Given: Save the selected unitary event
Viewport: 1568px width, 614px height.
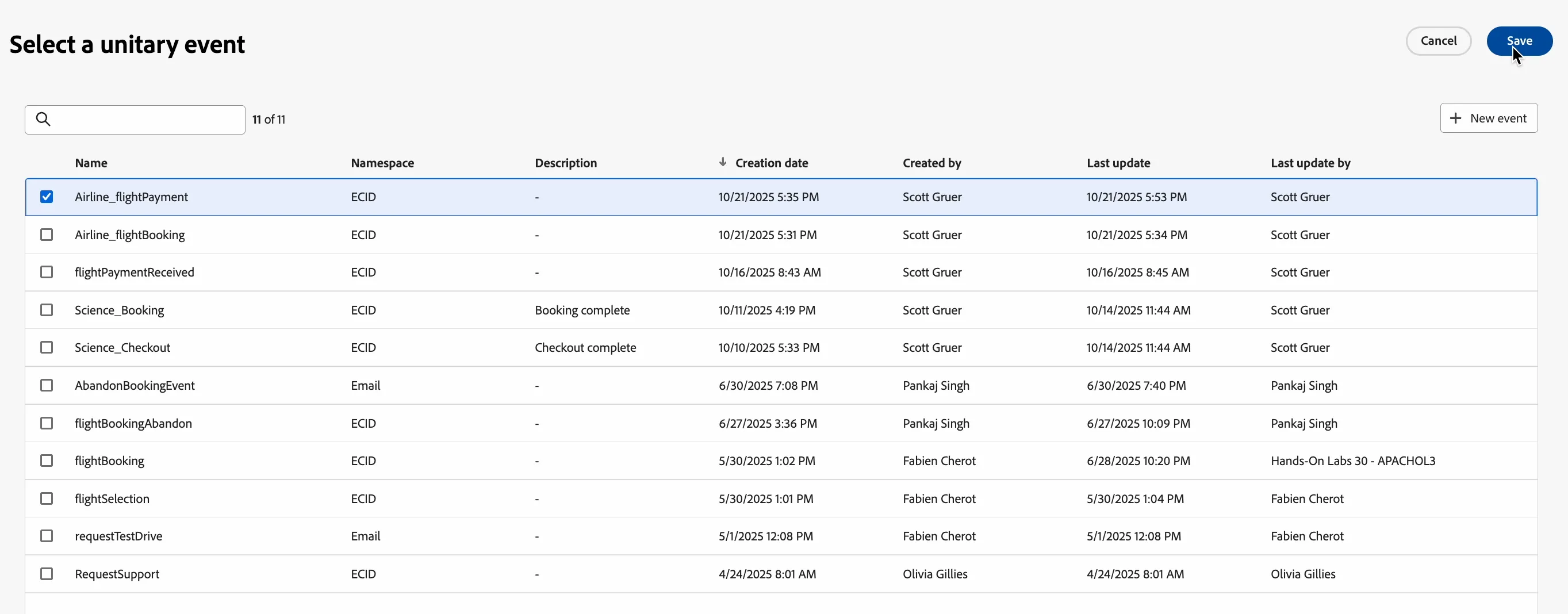Looking at the screenshot, I should coord(1519,41).
